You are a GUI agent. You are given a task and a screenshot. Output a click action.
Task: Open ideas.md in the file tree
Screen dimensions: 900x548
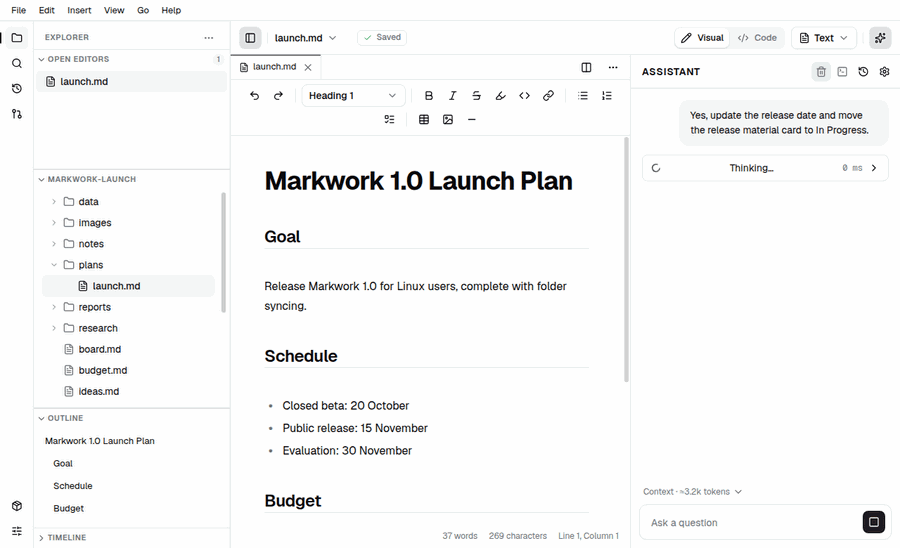(x=98, y=391)
